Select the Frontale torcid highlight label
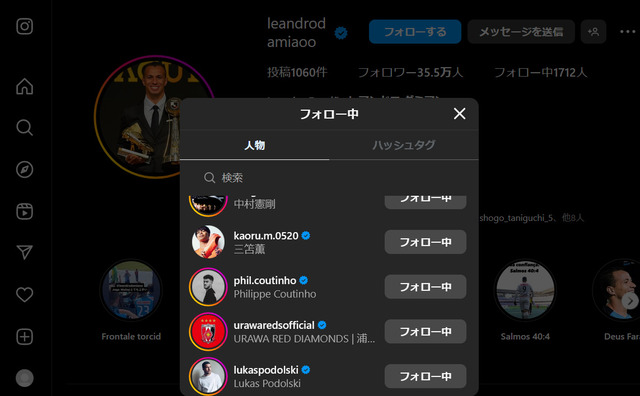 pos(131,336)
